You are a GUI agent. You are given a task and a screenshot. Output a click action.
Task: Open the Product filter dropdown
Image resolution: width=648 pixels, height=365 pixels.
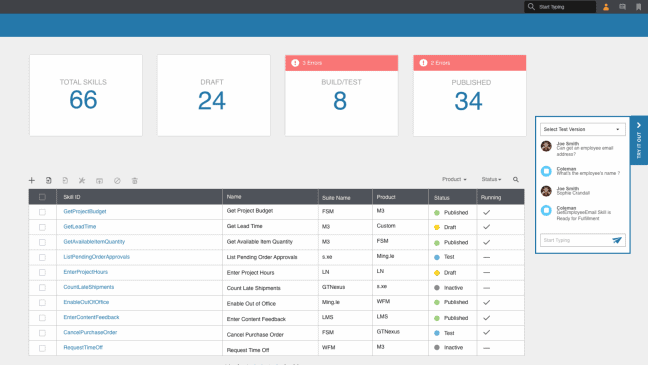tap(454, 179)
